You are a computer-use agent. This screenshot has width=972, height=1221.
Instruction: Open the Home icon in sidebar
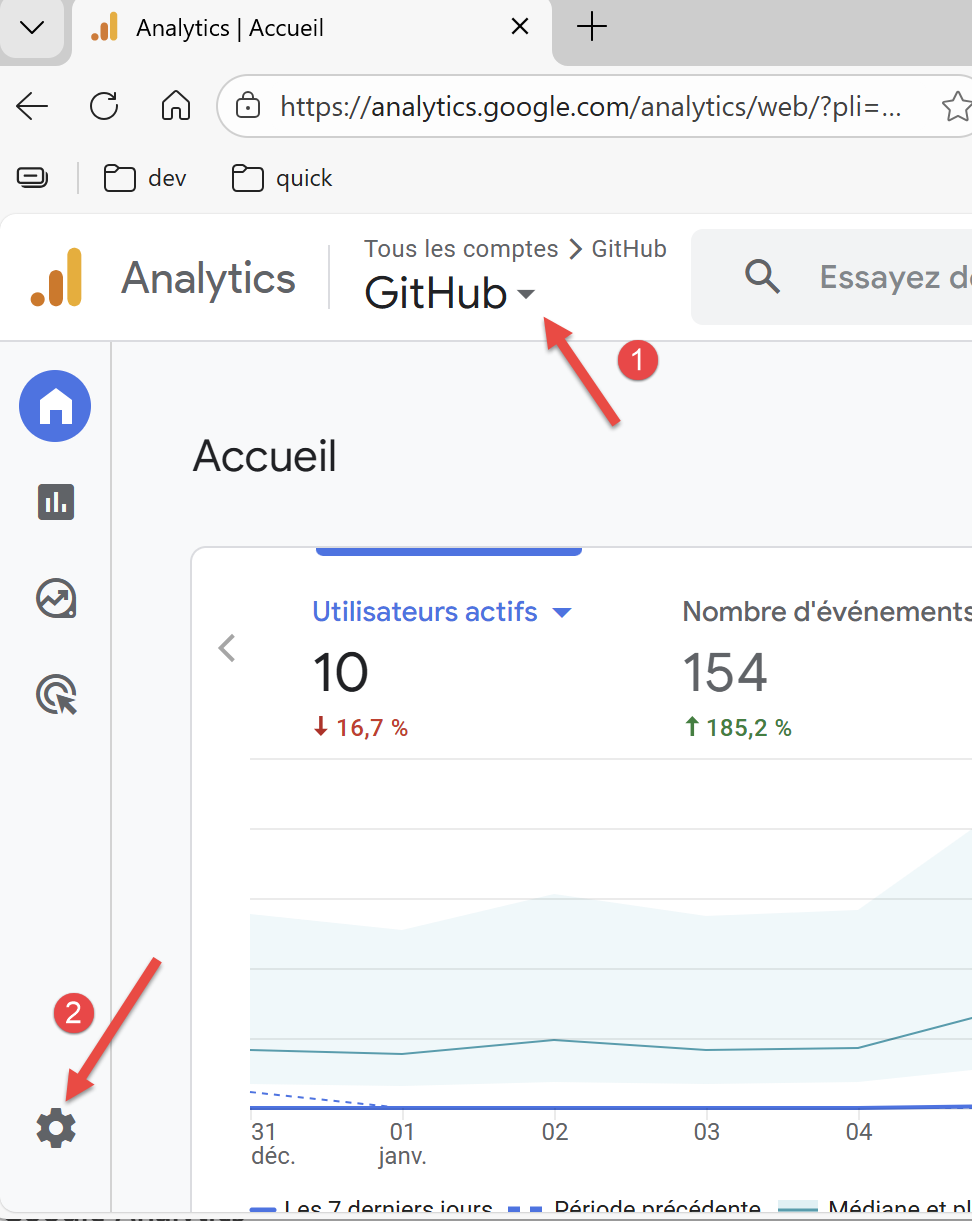click(x=55, y=406)
